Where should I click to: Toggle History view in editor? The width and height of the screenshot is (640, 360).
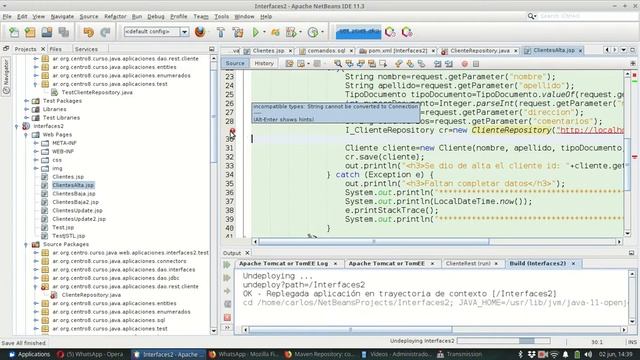click(264, 63)
